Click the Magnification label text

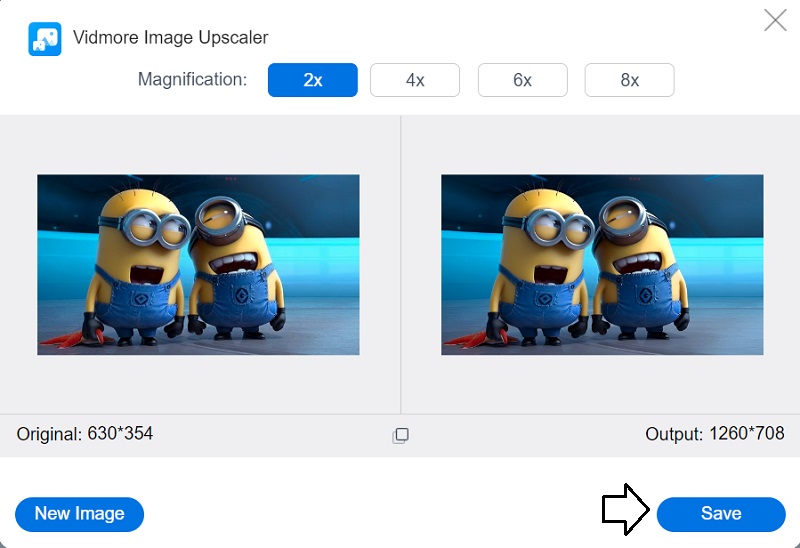point(192,80)
